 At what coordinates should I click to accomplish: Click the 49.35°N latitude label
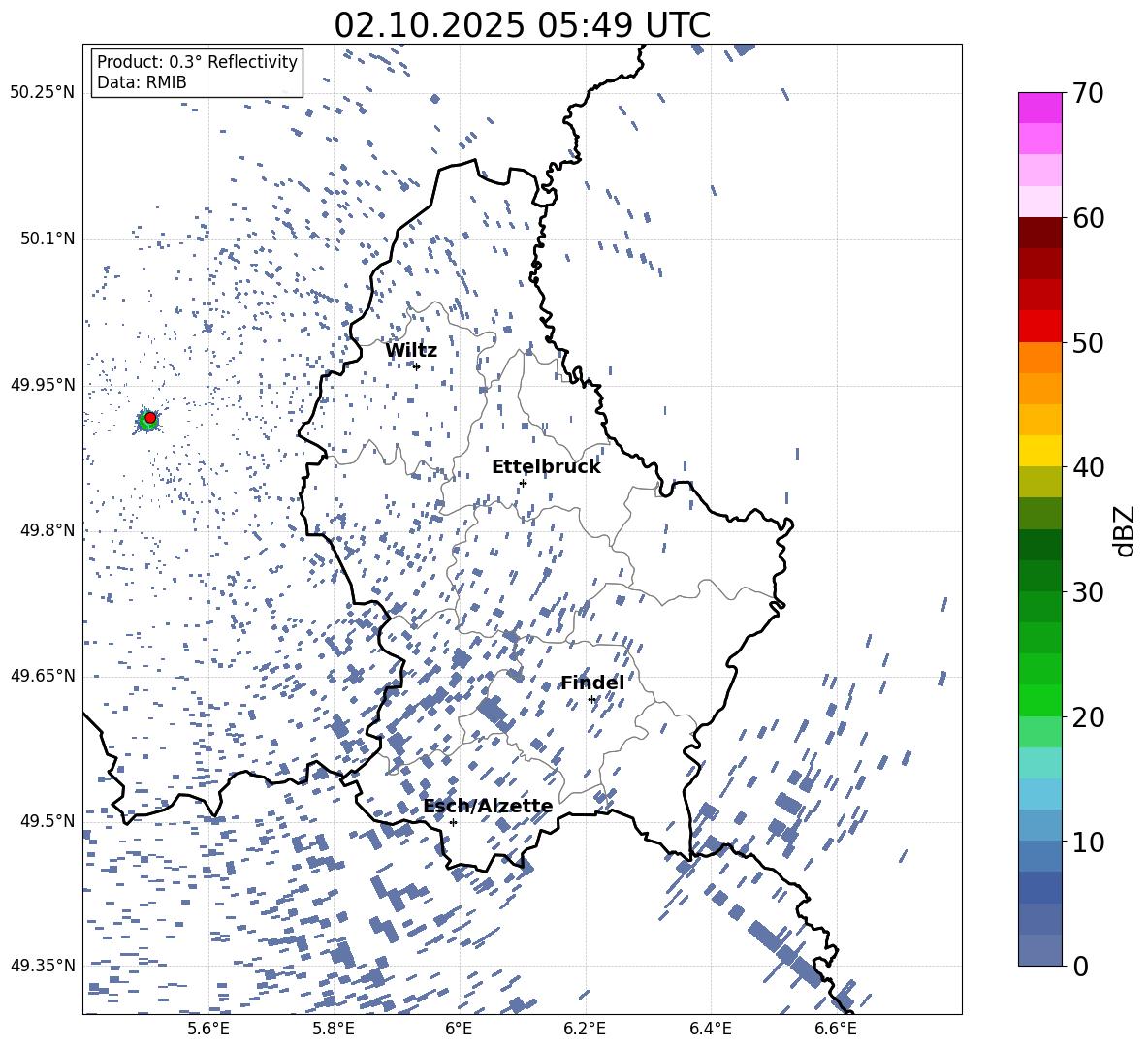click(43, 966)
